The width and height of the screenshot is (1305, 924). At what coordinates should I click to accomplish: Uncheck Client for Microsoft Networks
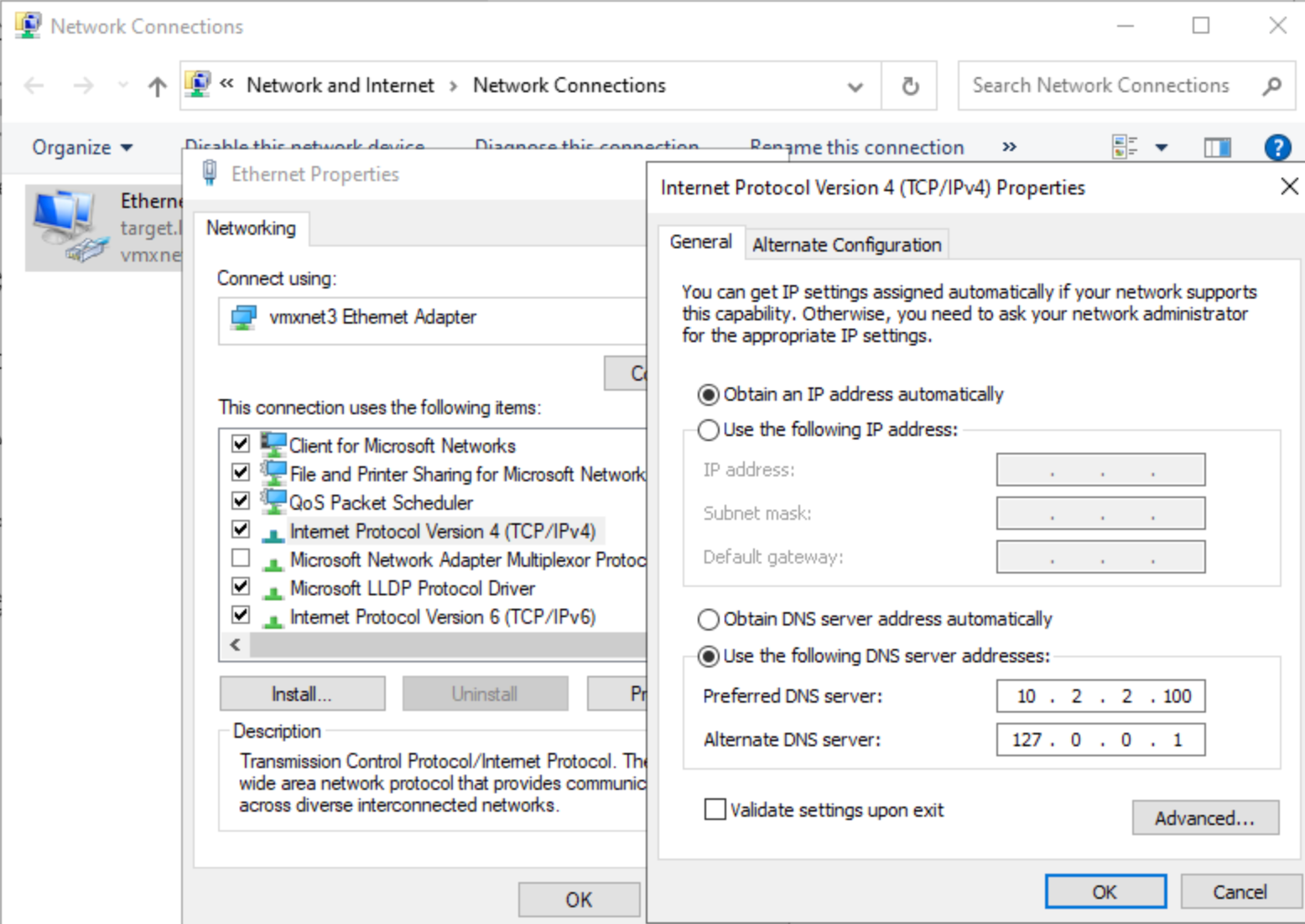point(241,444)
